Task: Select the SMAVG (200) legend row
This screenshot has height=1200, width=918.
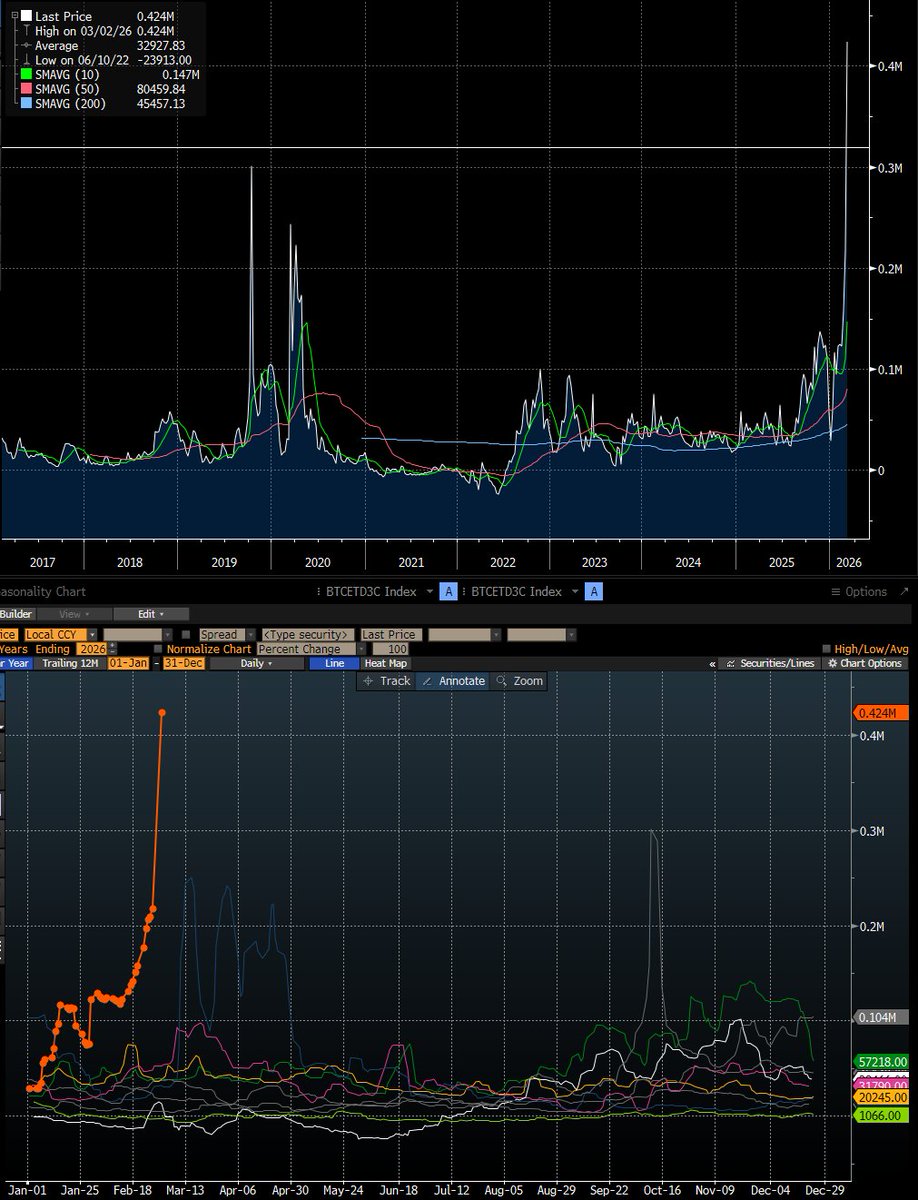Action: tap(105, 103)
